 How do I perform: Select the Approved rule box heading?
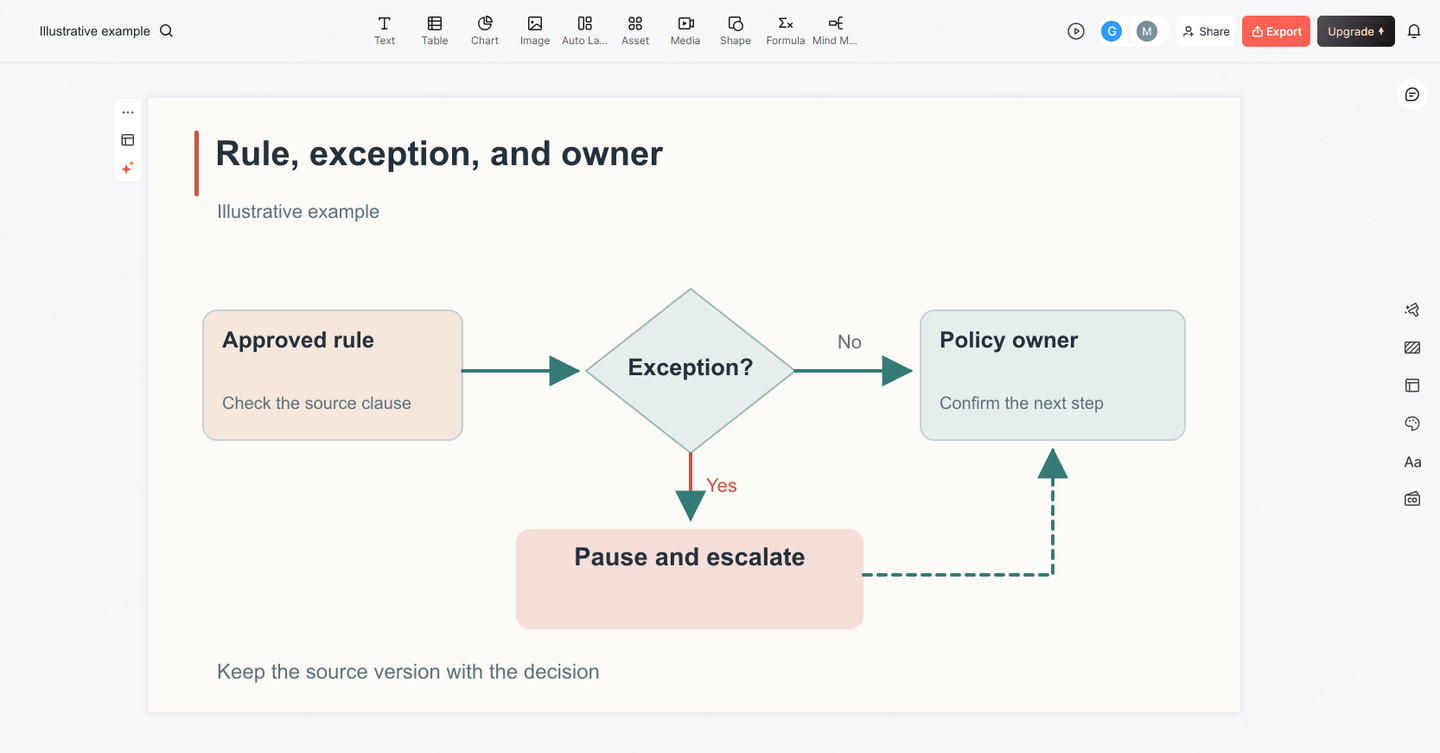tap(298, 340)
